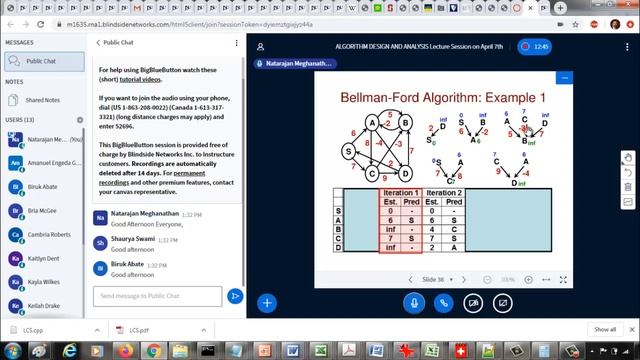Open the blue plus actions menu
This screenshot has width=640, height=360.
[267, 303]
